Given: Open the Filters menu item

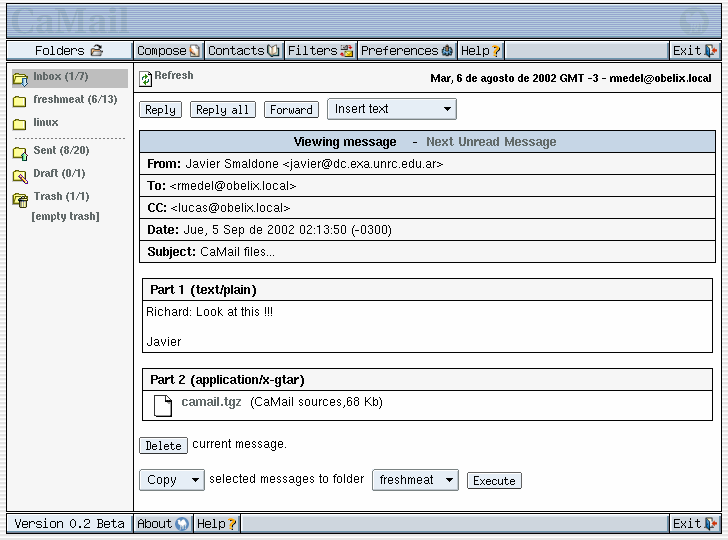Looking at the screenshot, I should pyautogui.click(x=320, y=51).
